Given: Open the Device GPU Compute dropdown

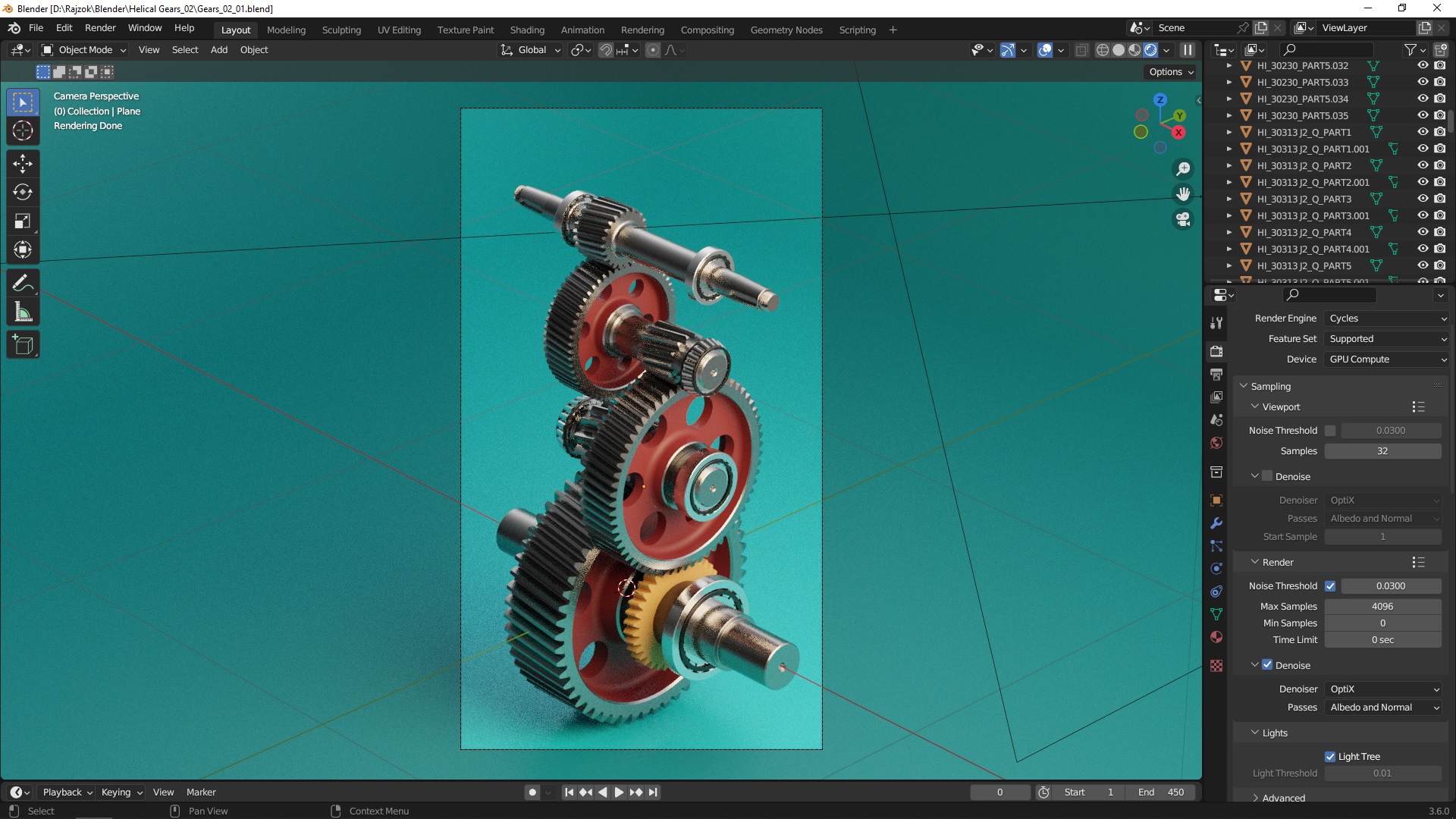Looking at the screenshot, I should point(1386,359).
